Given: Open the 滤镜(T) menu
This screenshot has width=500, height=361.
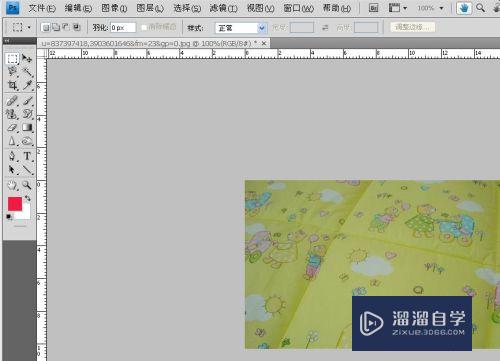Looking at the screenshot, I should tap(223, 8).
